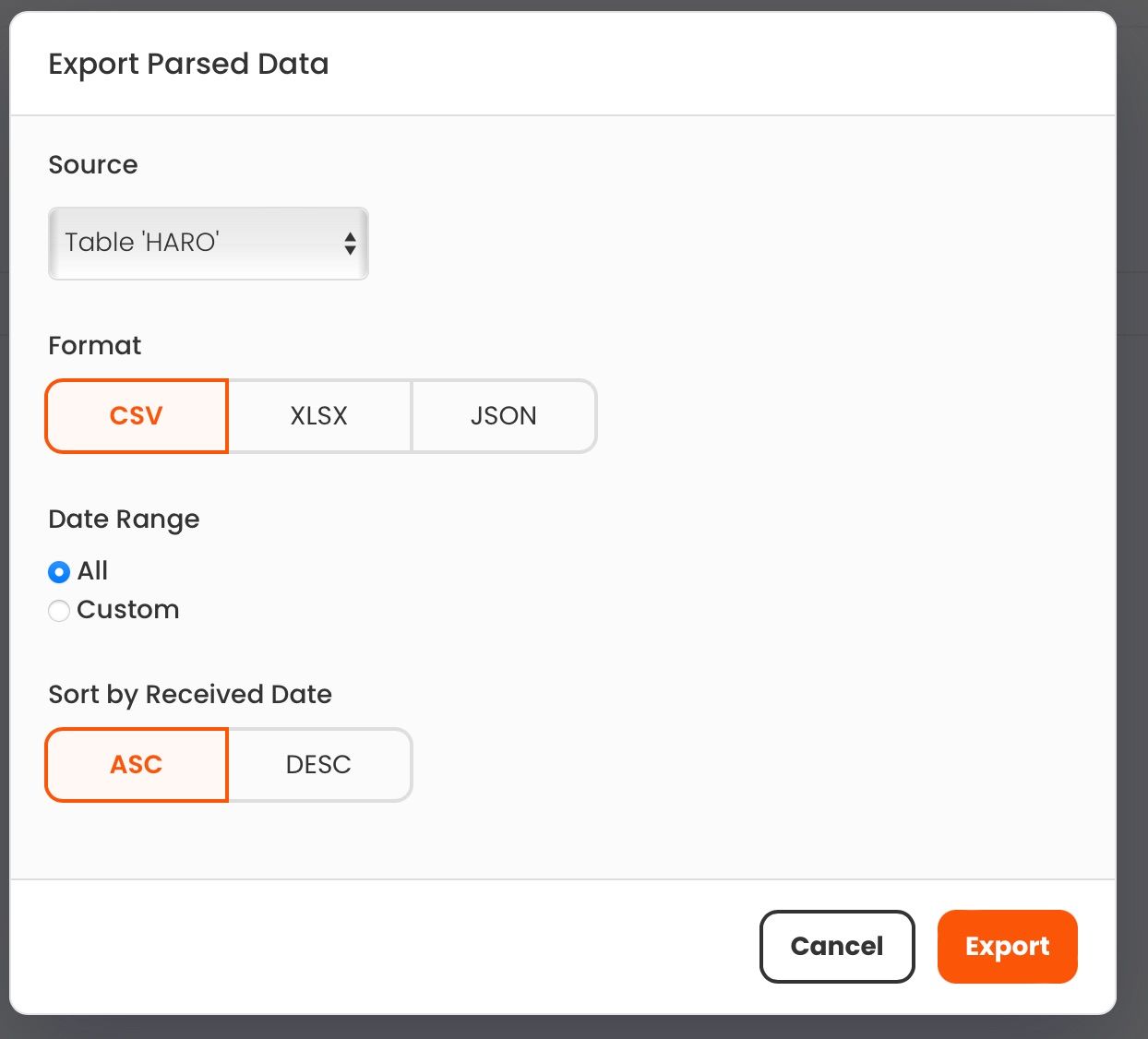The height and width of the screenshot is (1039, 1148).
Task: Click the All label text
Action: 92,571
